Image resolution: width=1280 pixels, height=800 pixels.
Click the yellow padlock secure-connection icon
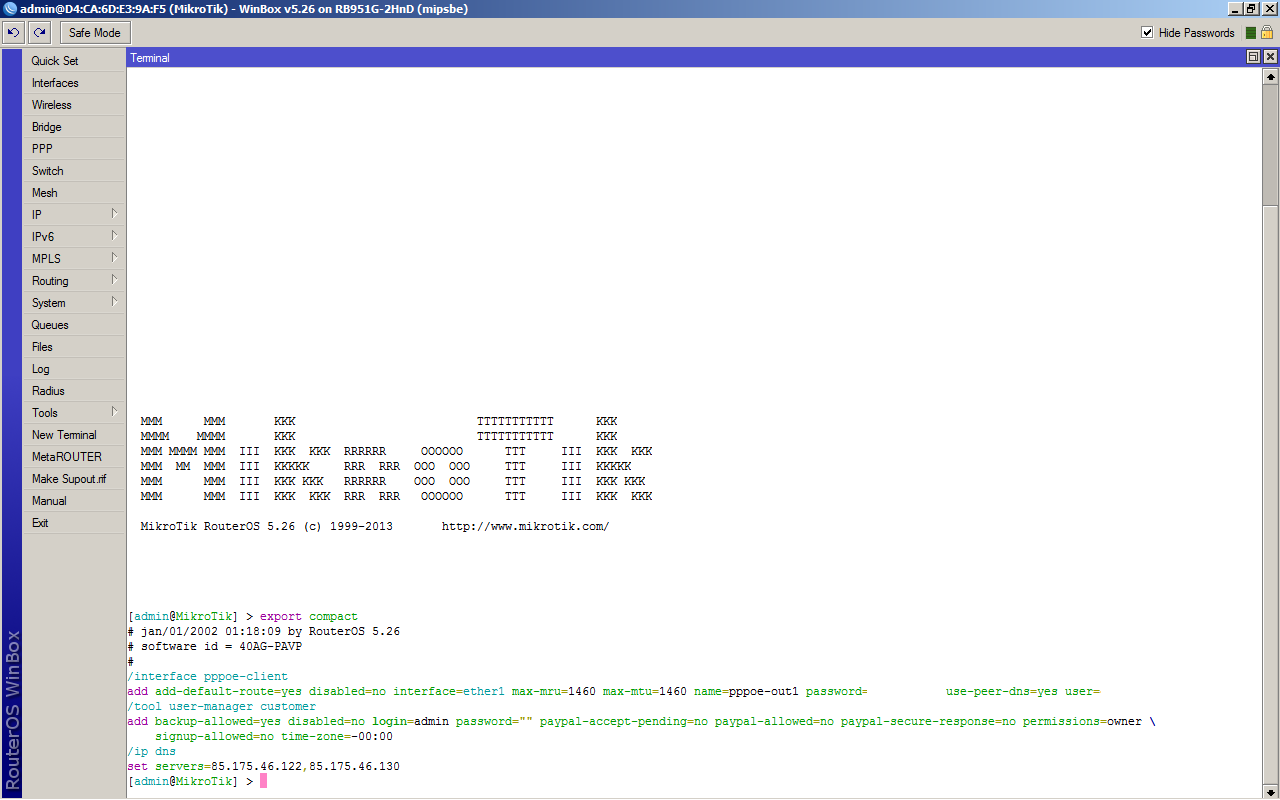1267,32
